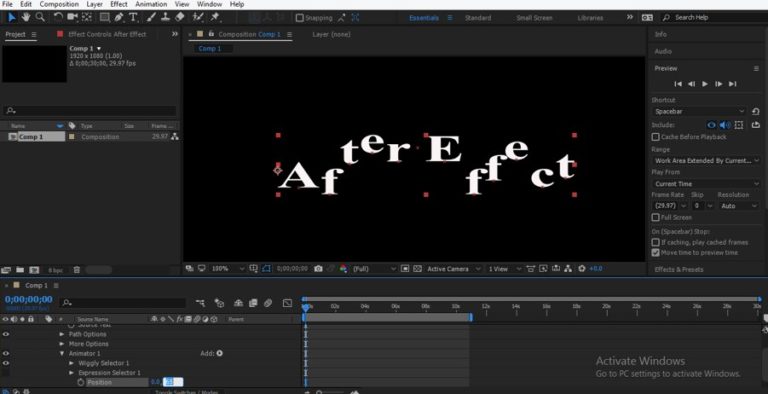The height and width of the screenshot is (394, 768).
Task: Select the Rotation tool
Action: (x=58, y=17)
